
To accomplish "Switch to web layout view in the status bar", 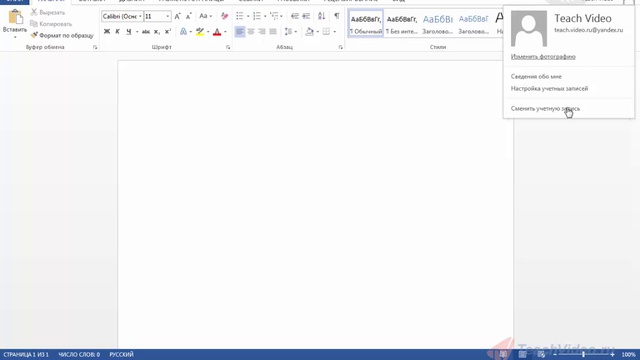I will (541, 355).
